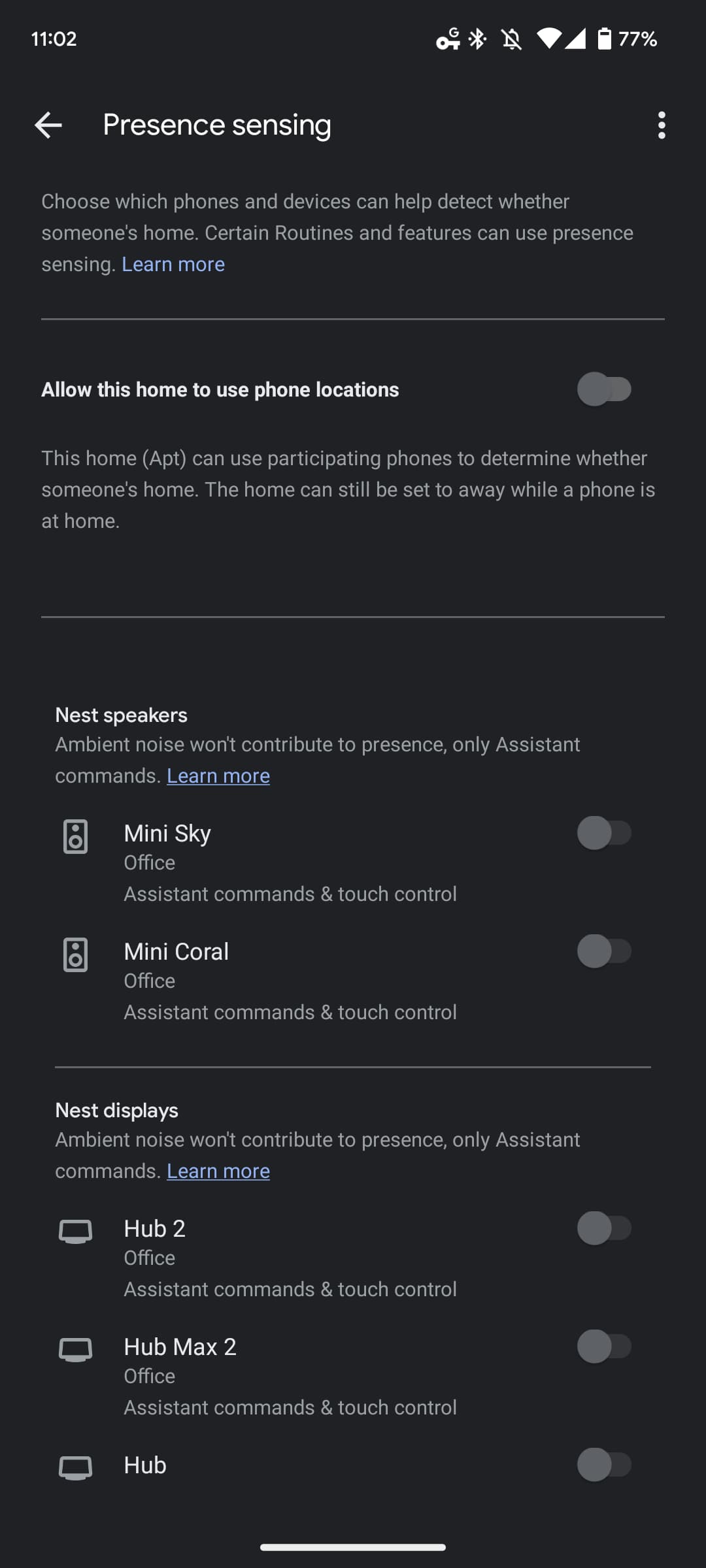
Task: Open Learn more under Nest speakers
Action: point(218,776)
